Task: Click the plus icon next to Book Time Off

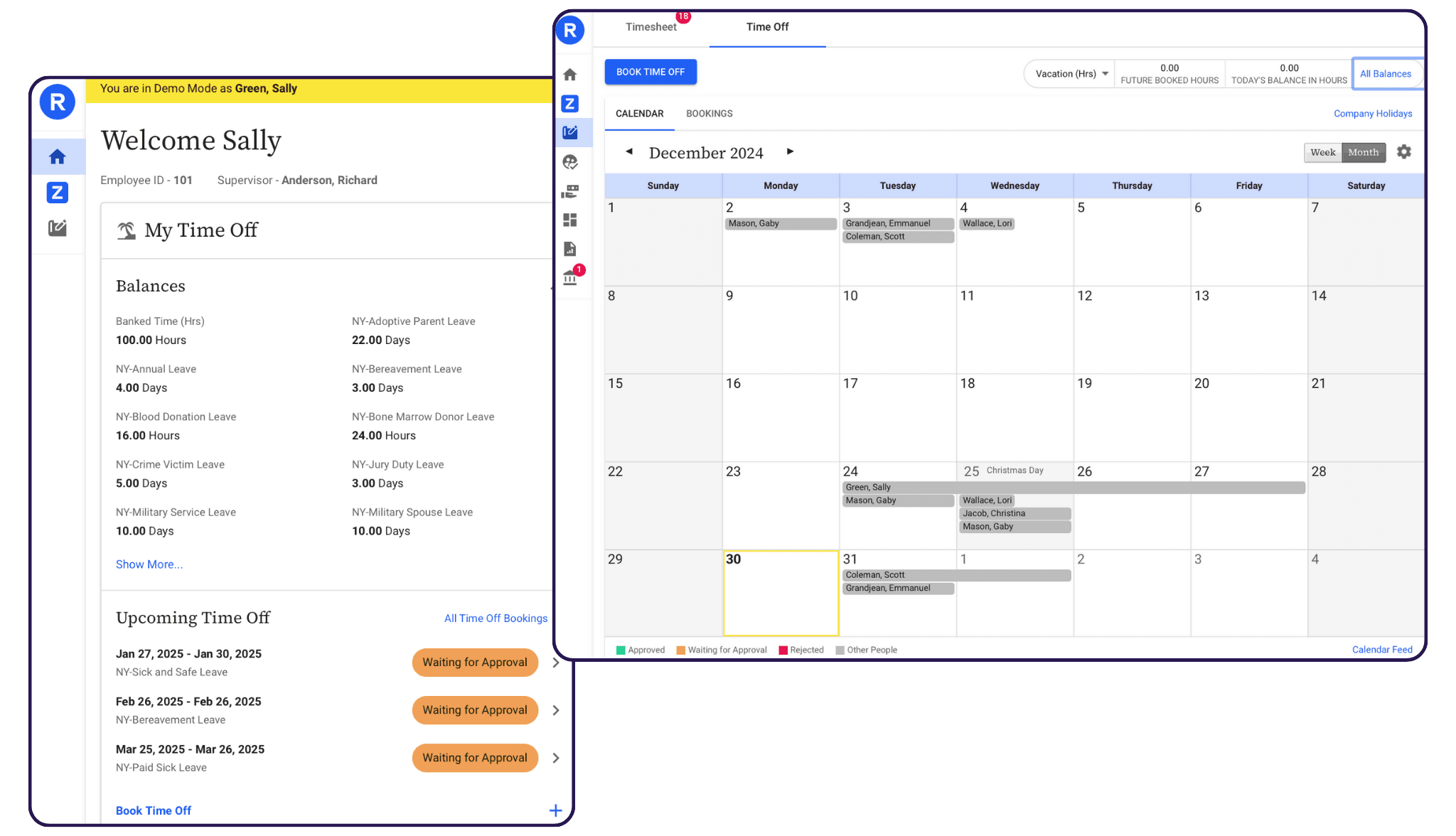Action: click(556, 810)
